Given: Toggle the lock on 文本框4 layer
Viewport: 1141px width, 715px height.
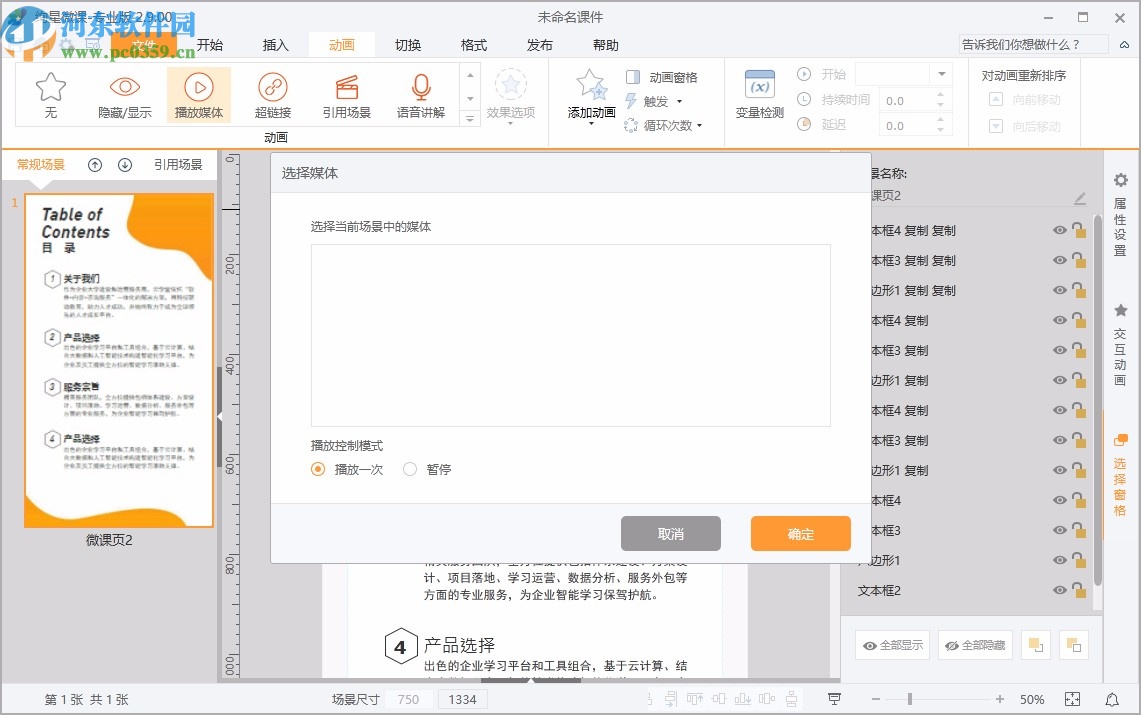Looking at the screenshot, I should tap(1081, 500).
